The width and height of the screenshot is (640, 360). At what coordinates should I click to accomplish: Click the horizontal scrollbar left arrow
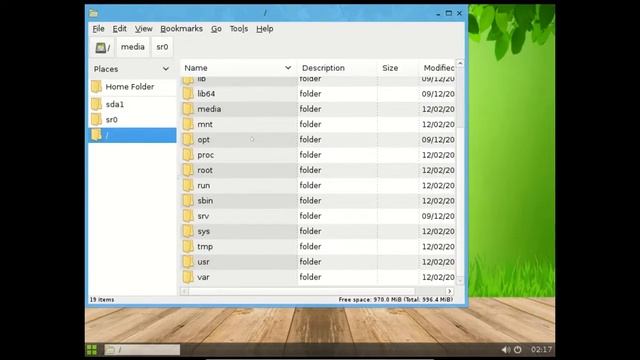point(184,291)
